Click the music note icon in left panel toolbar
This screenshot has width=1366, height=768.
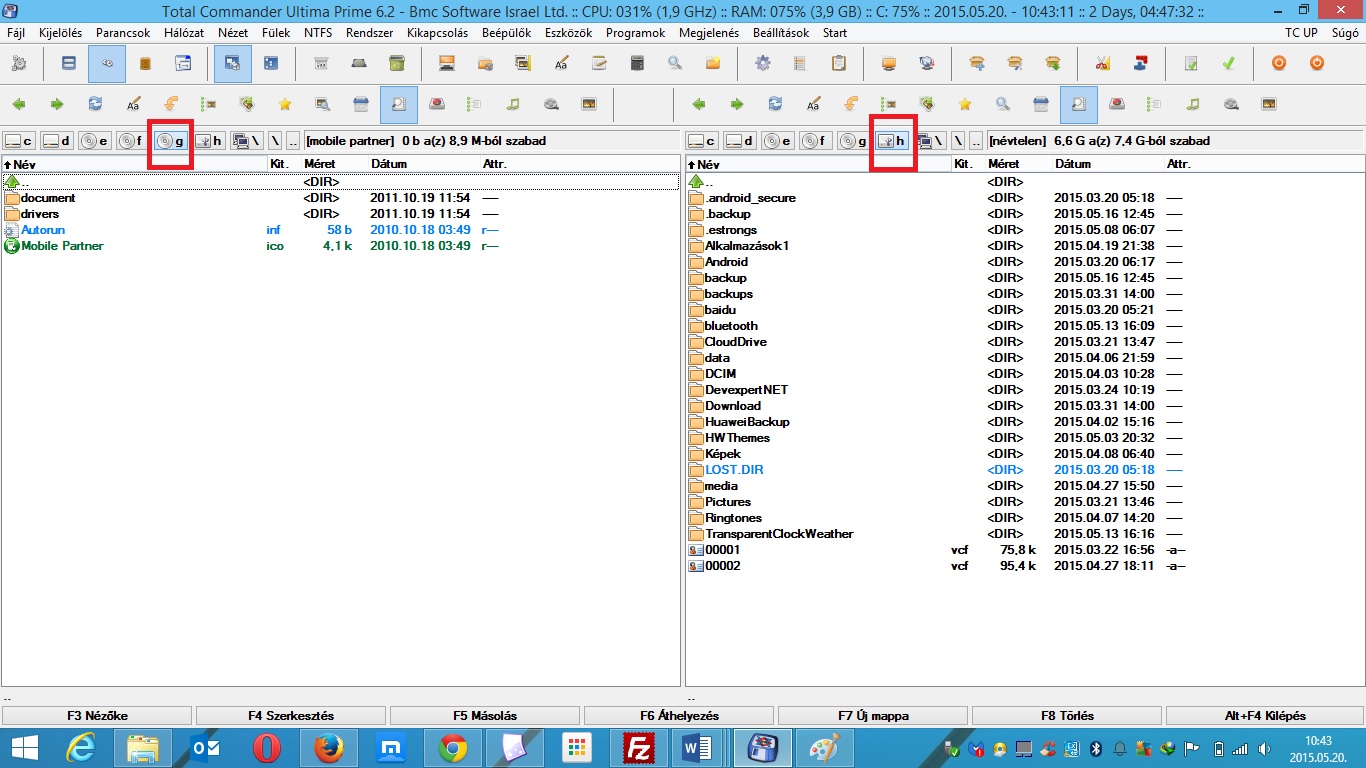click(513, 104)
